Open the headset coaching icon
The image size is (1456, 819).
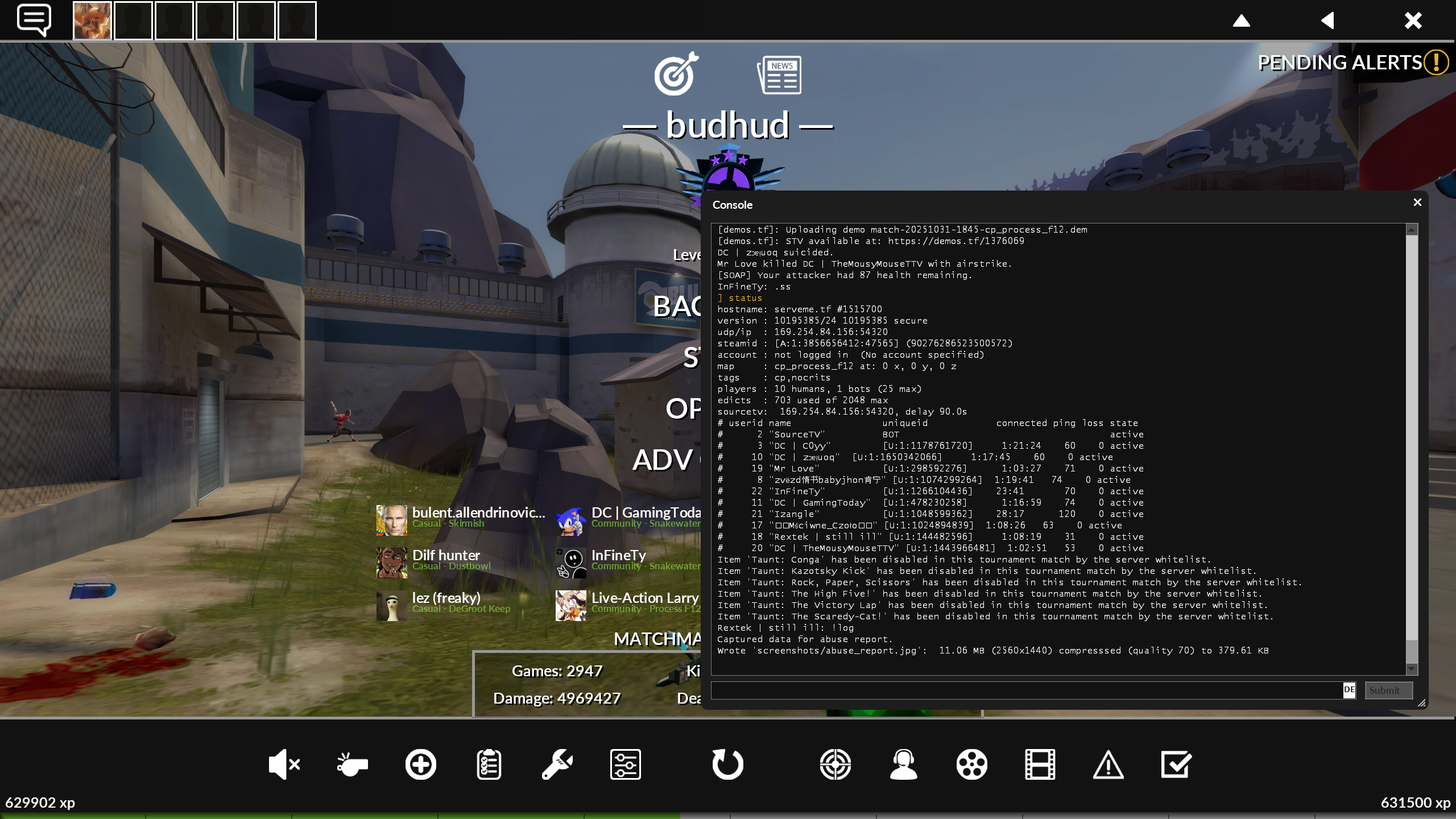[903, 764]
